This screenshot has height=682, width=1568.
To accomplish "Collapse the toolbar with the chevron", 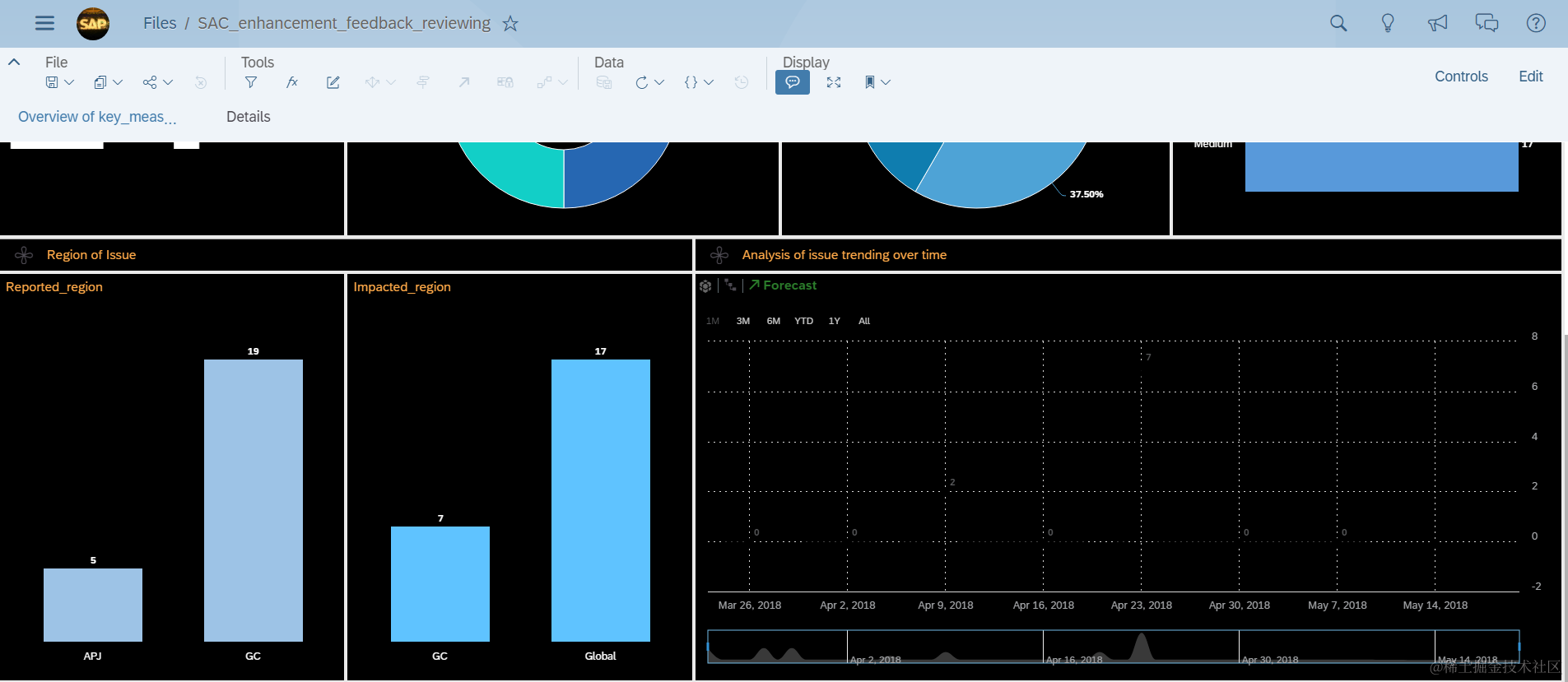I will click(14, 62).
